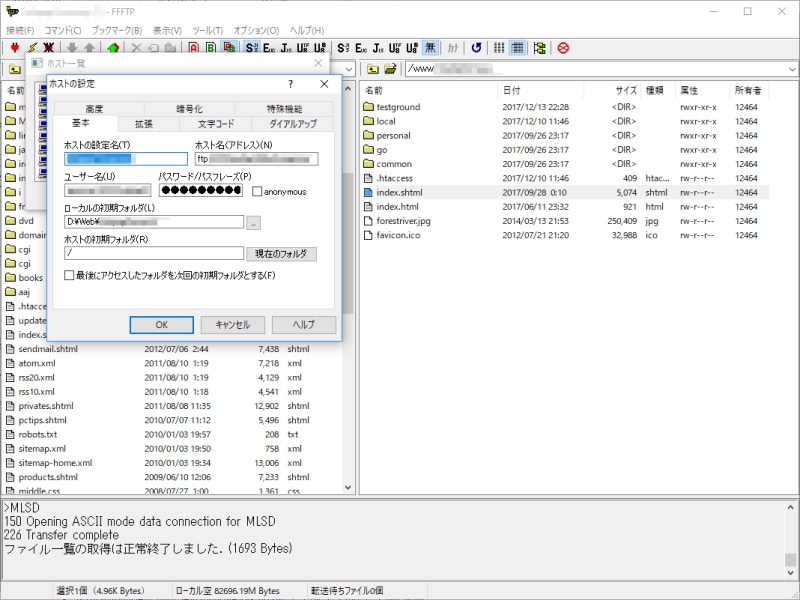Screen dimensions: 800x600
Task: Refresh the file lists with the arrow icon
Action: pyautogui.click(x=474, y=45)
